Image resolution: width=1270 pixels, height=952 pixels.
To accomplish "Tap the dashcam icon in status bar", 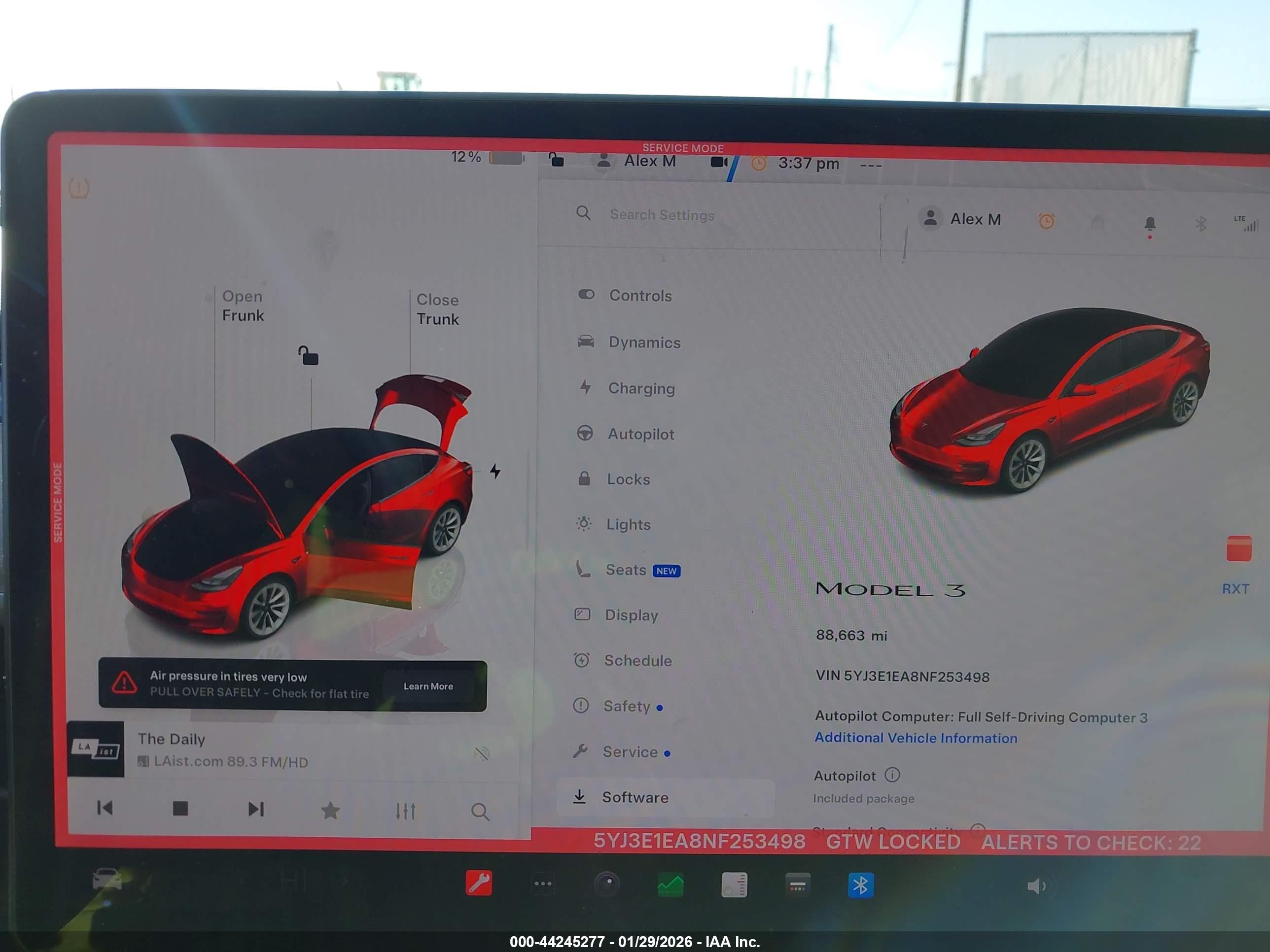I will tap(719, 162).
